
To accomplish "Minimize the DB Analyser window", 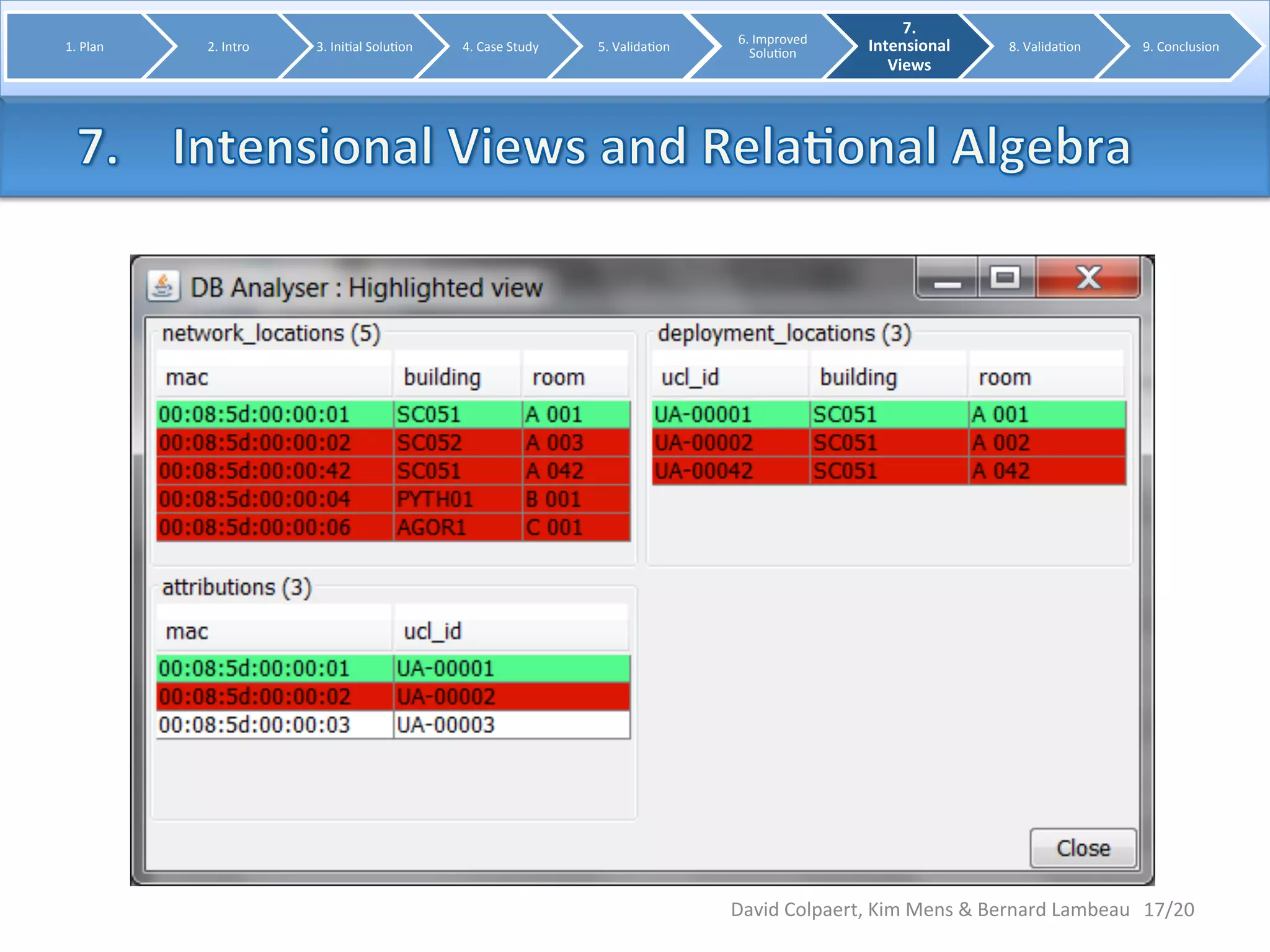I will [x=947, y=280].
